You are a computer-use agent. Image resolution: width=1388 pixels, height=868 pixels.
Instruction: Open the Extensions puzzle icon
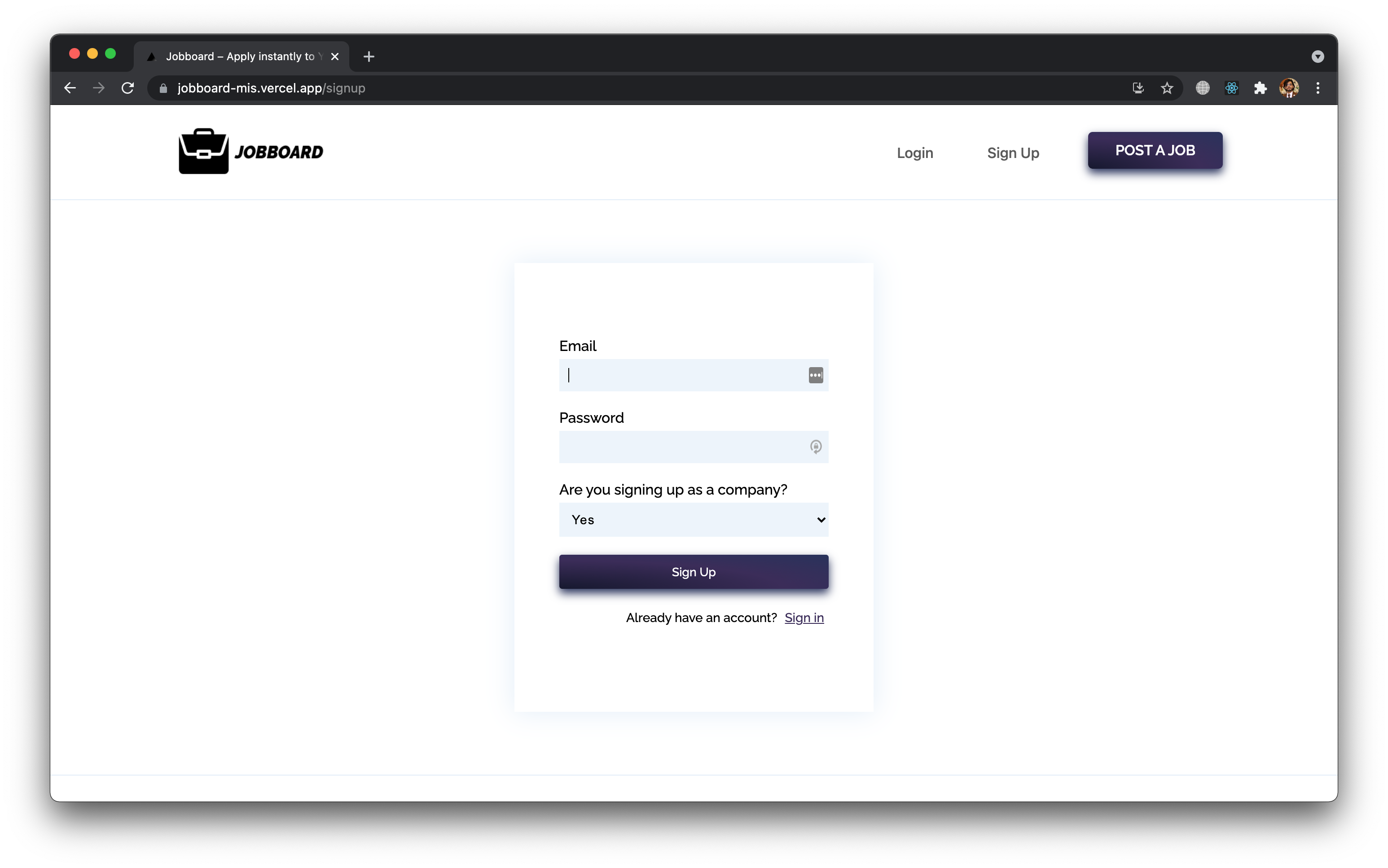pyautogui.click(x=1260, y=88)
